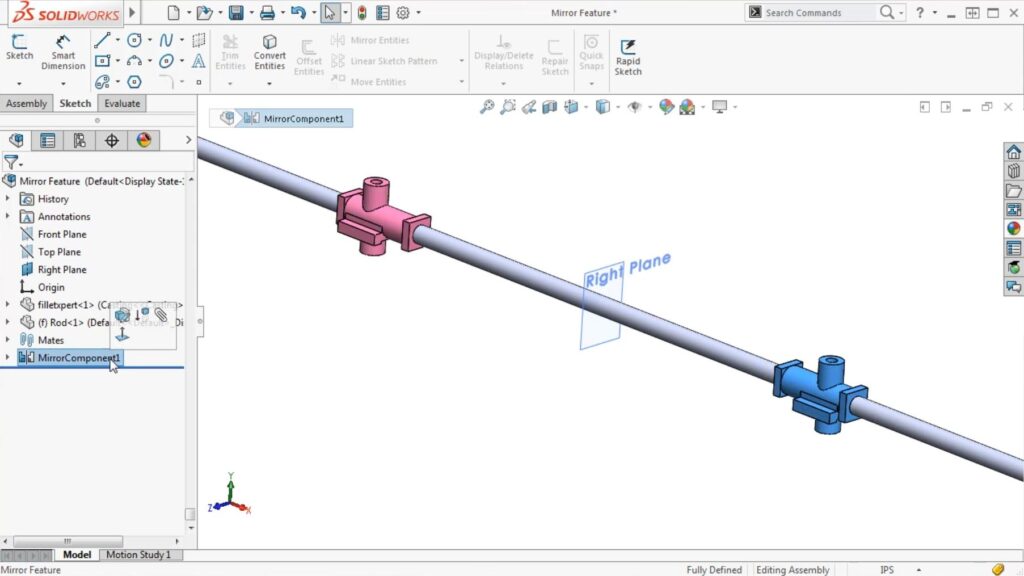Open the New document dropdown arrow
The image size is (1024, 576).
[188, 12]
